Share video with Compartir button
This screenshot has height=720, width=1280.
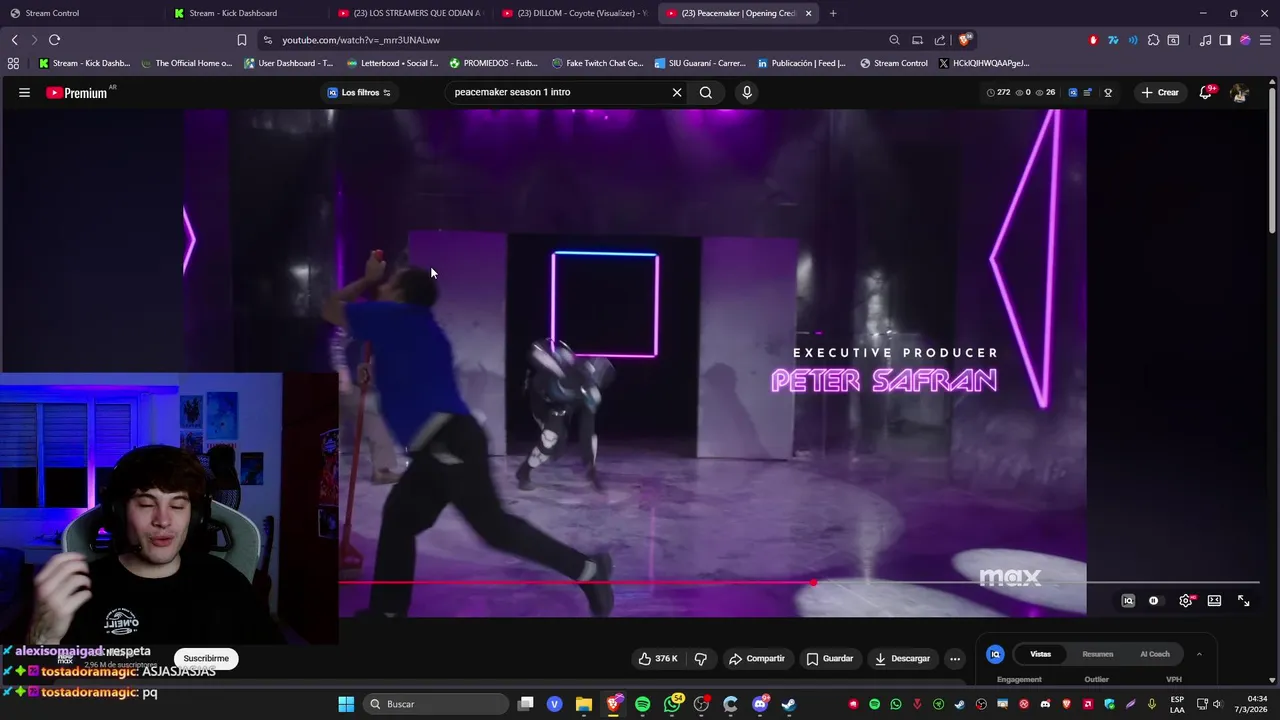pos(757,658)
